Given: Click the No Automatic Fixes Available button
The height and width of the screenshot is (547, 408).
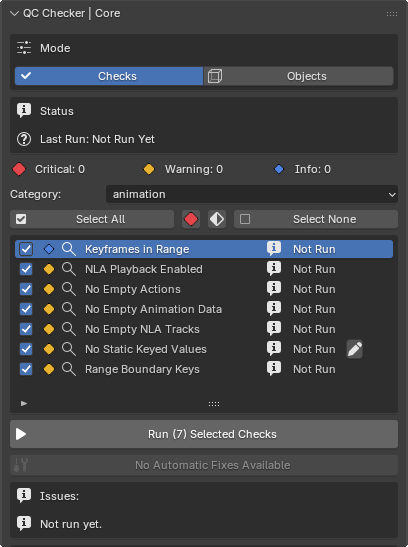Looking at the screenshot, I should pyautogui.click(x=204, y=465).
